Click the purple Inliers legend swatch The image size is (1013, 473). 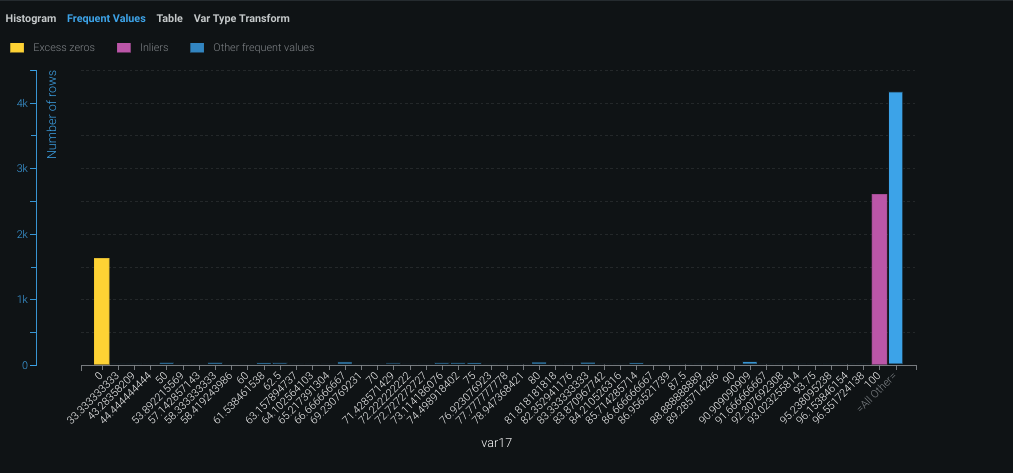(124, 47)
